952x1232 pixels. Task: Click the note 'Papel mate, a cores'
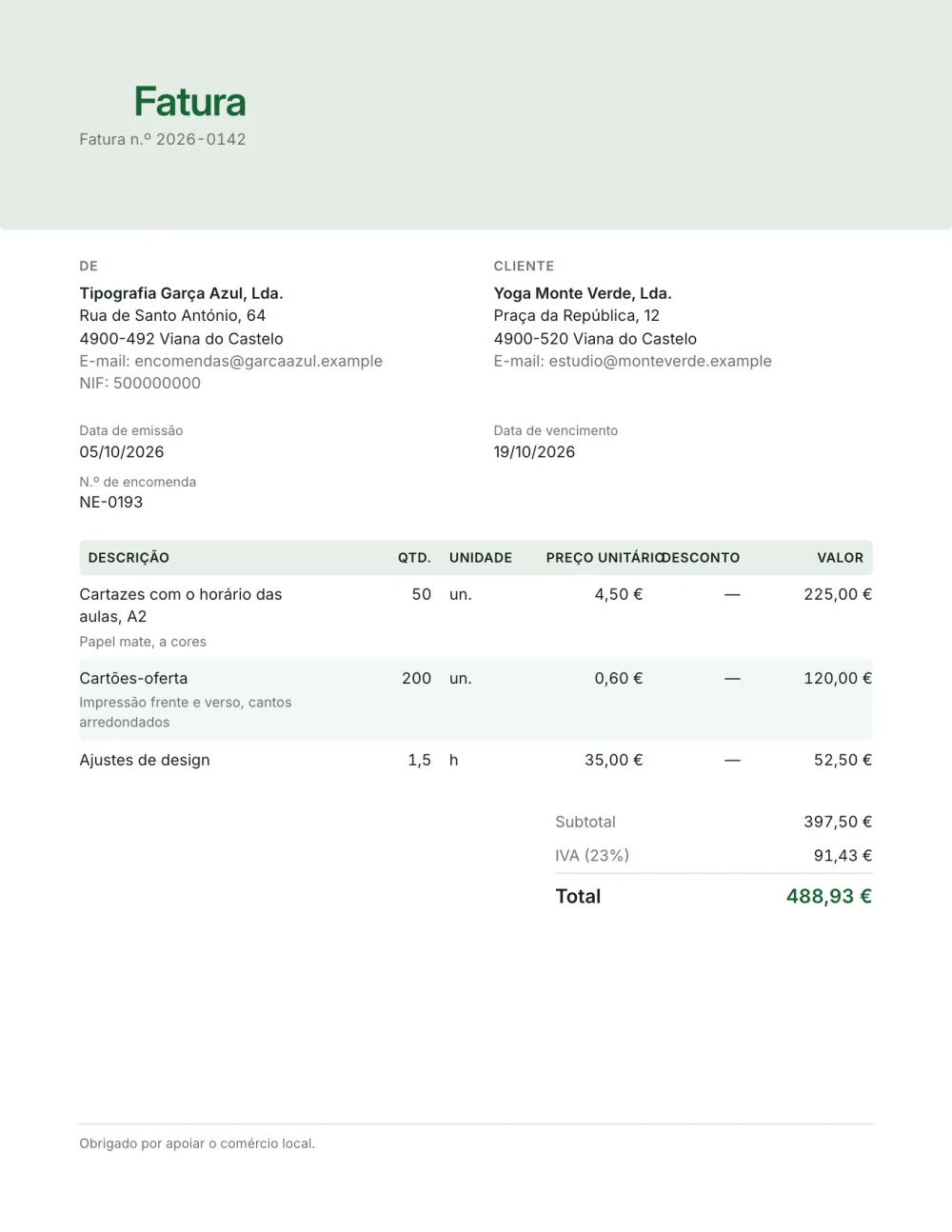(143, 642)
